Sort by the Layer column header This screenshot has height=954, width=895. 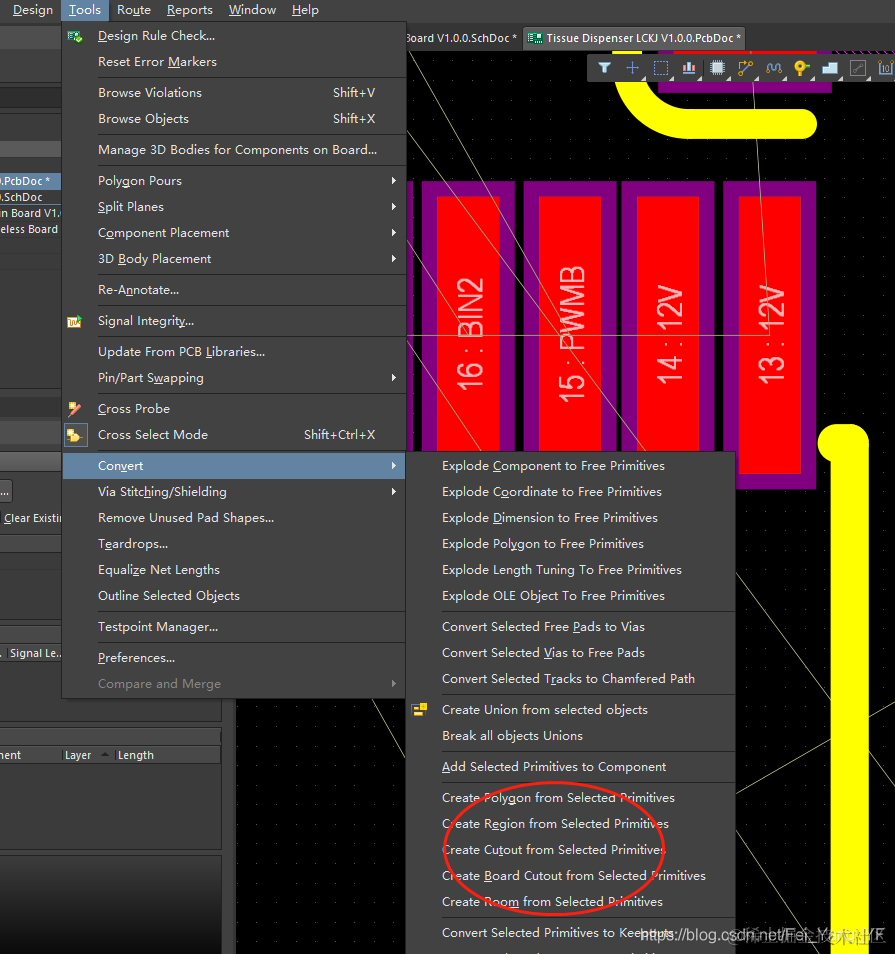click(x=86, y=755)
